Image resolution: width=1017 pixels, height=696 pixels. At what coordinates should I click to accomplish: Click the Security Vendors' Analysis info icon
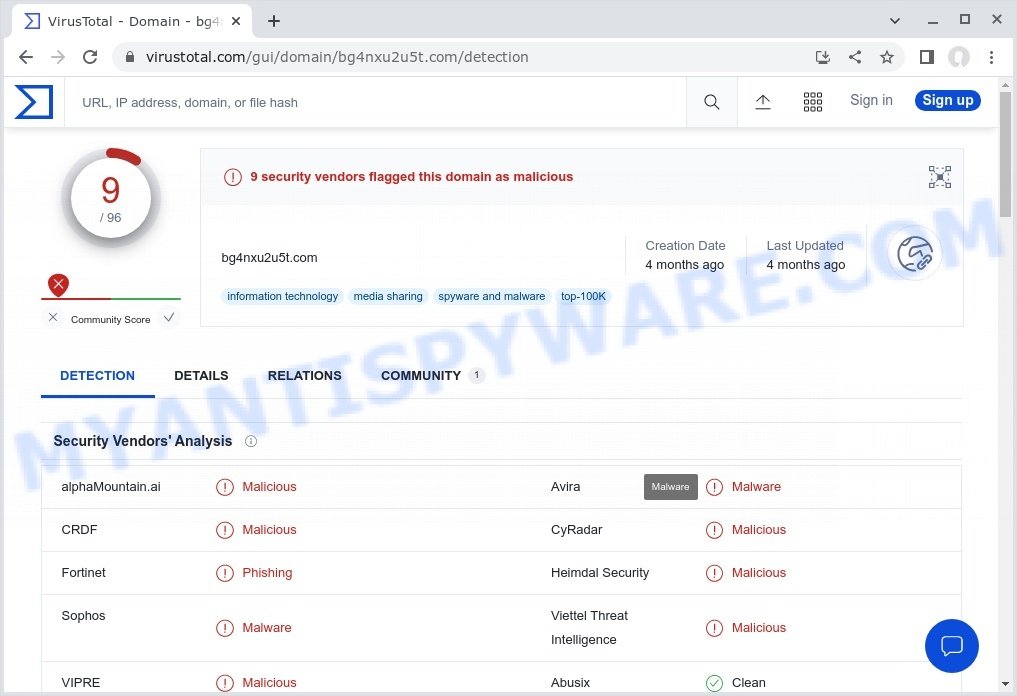[251, 441]
